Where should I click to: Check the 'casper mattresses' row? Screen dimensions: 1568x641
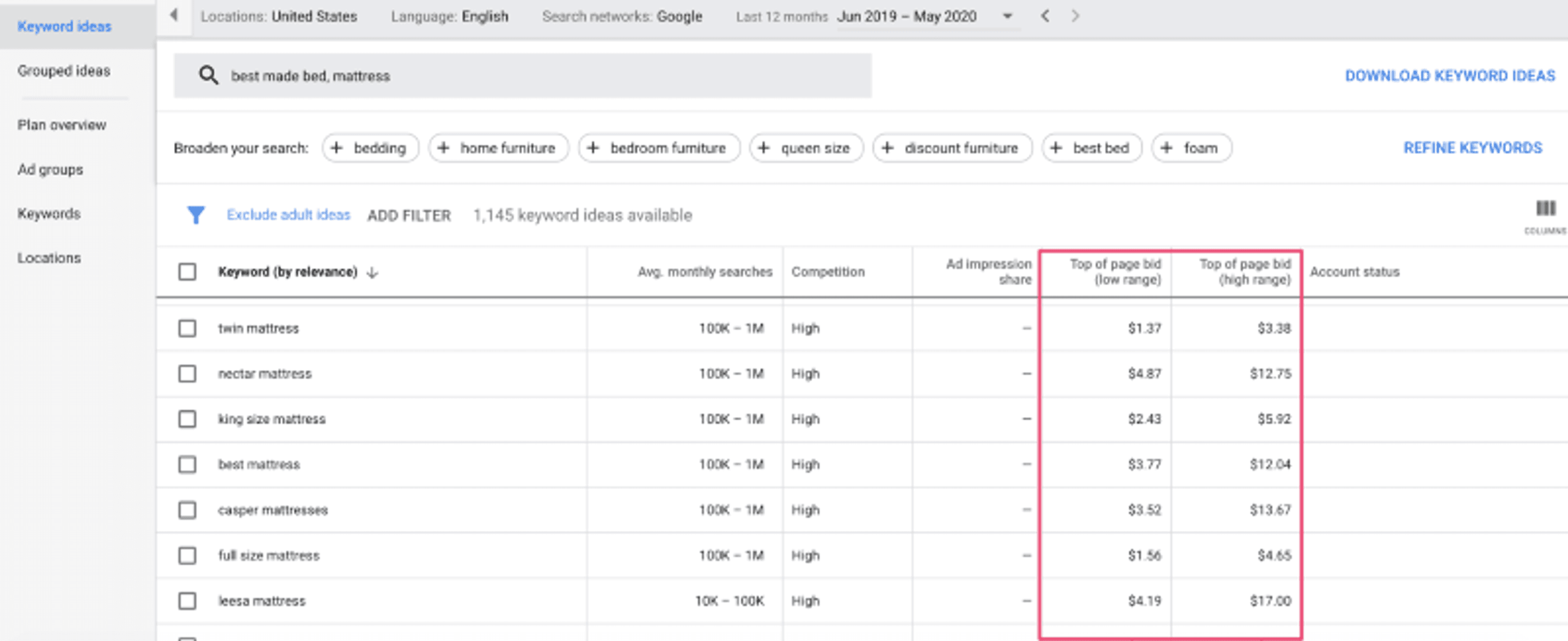pyautogui.click(x=187, y=510)
